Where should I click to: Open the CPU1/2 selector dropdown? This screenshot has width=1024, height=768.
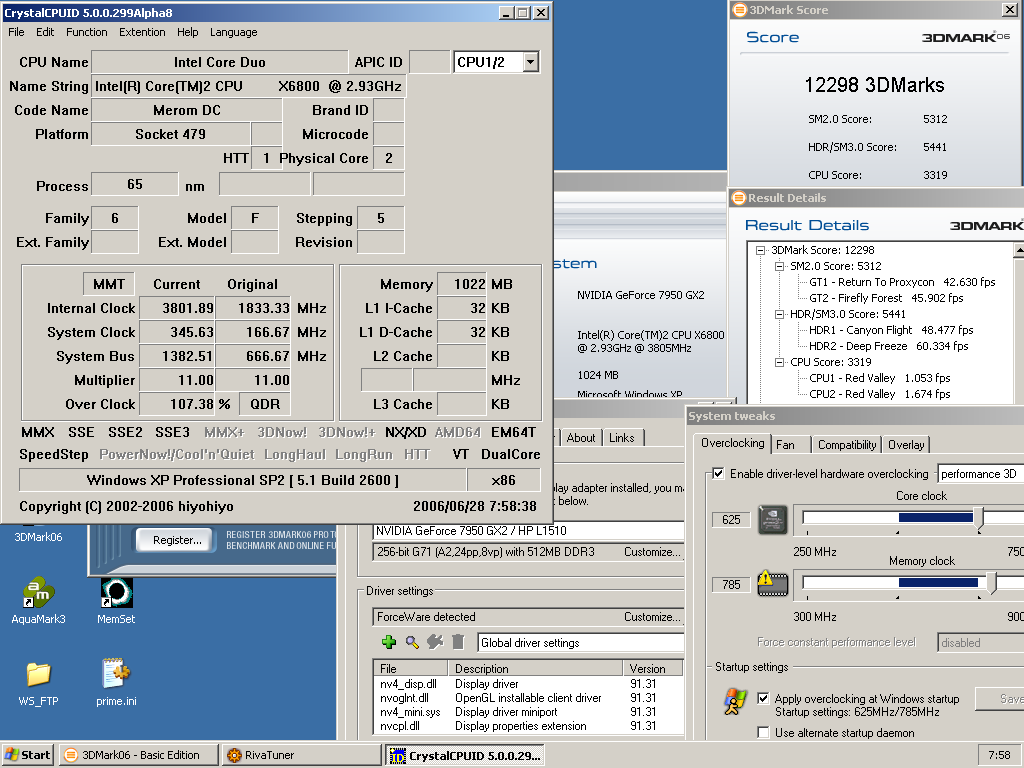click(x=531, y=62)
